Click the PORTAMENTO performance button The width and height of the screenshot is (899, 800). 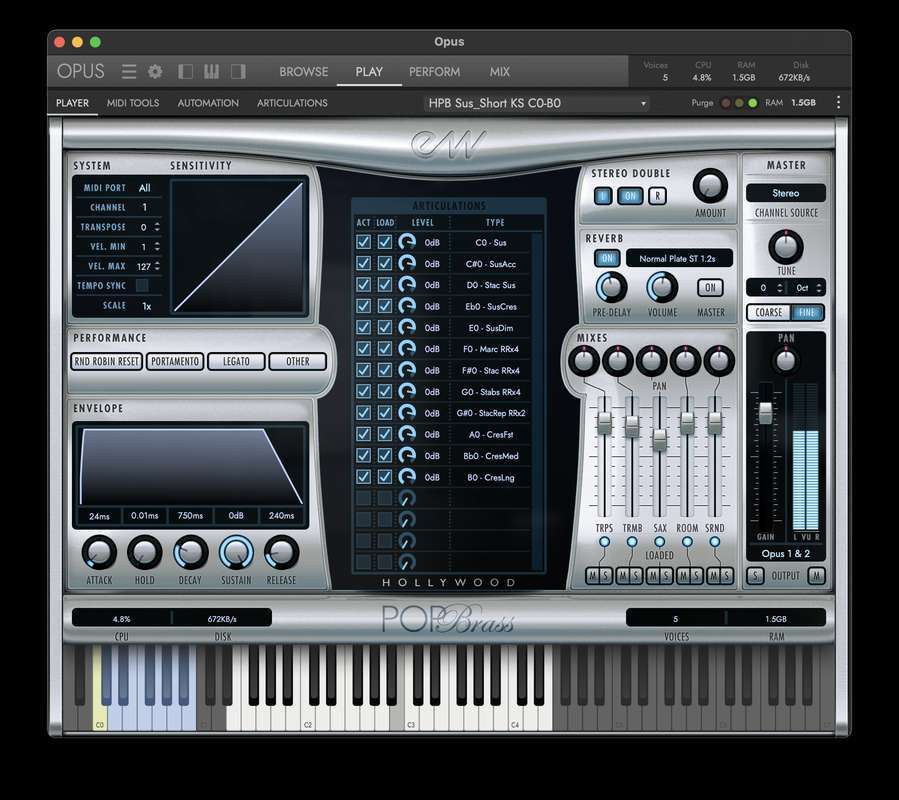175,361
